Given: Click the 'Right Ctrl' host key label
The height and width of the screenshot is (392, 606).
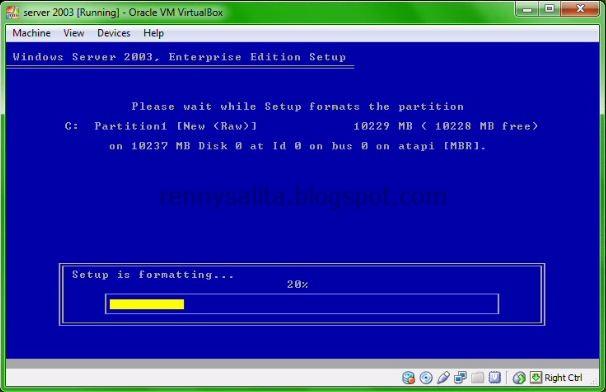Looking at the screenshot, I should pos(563,378).
